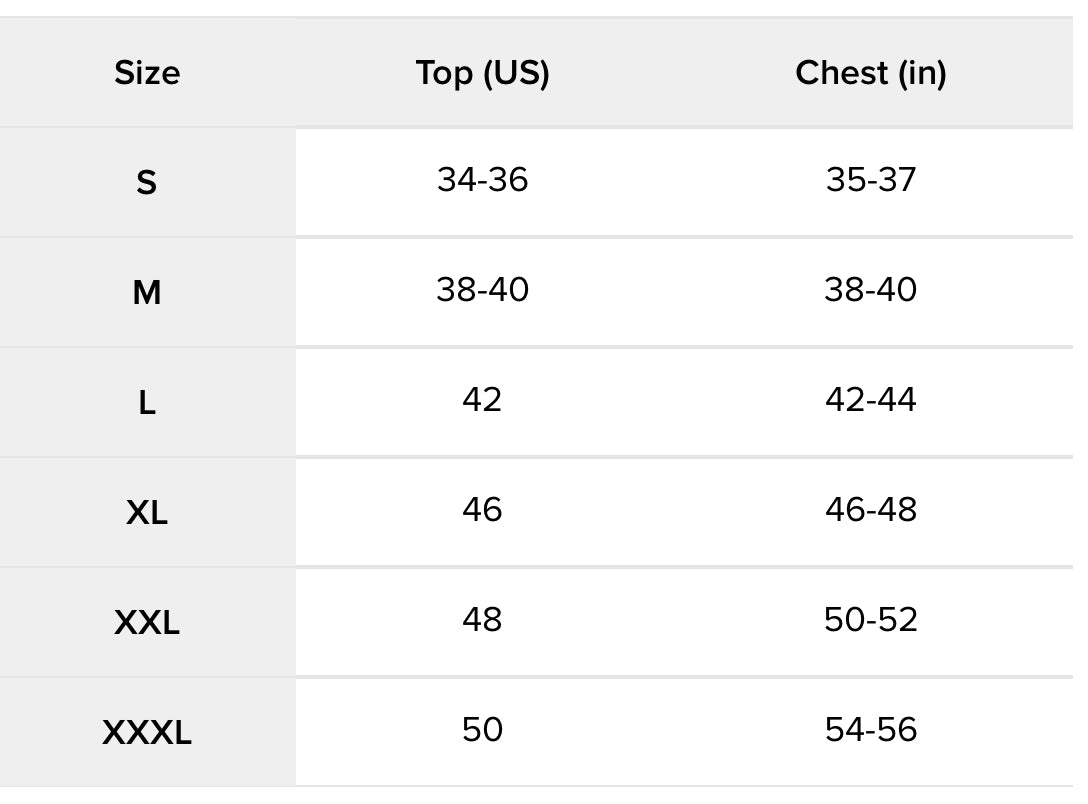The image size is (1088, 804).
Task: Choose the XL size row label
Action: (146, 513)
